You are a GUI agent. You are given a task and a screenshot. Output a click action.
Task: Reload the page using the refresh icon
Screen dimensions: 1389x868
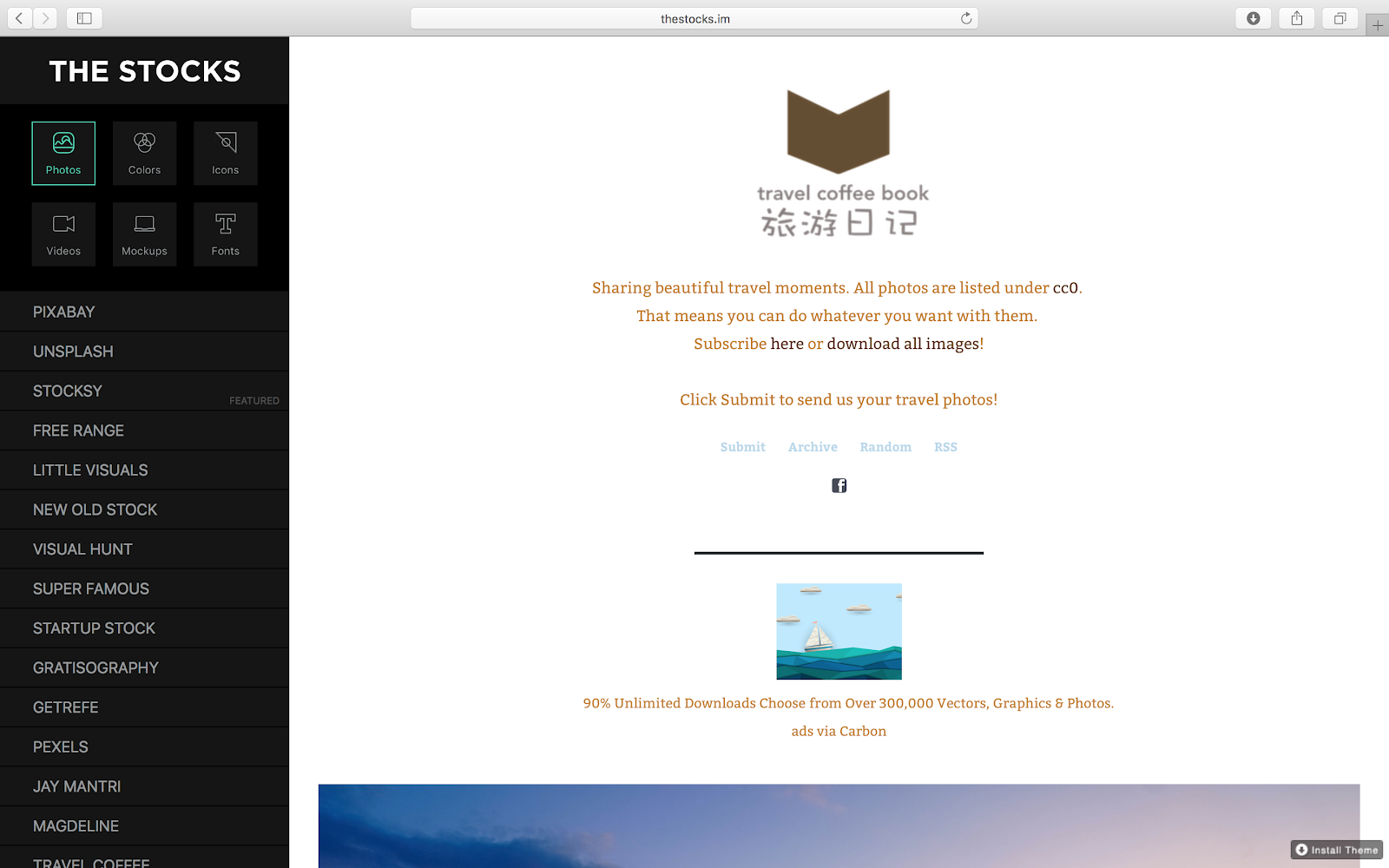point(965,18)
